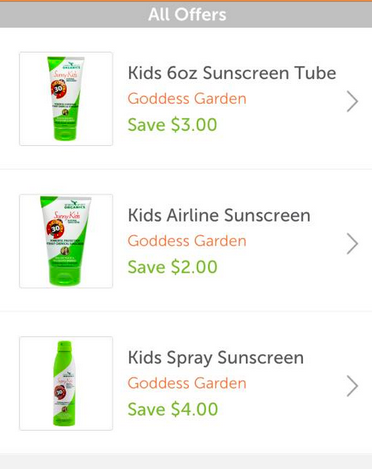
Task: Expand the Kids Airline Sunscreen offer arrow
Action: (x=352, y=243)
